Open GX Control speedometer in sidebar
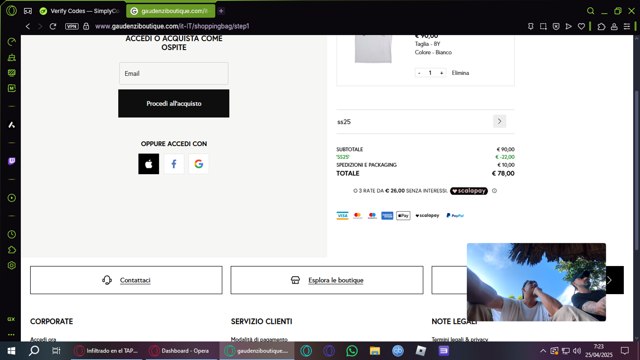Image resolution: width=640 pixels, height=360 pixels. pos(11,42)
